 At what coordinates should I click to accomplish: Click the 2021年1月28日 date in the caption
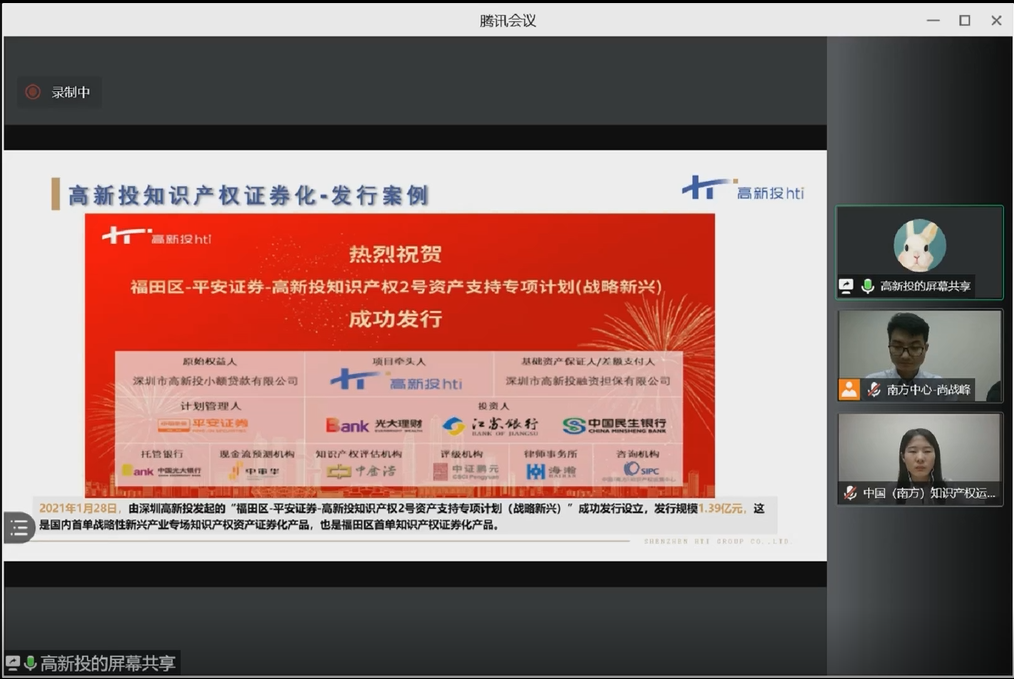79,508
